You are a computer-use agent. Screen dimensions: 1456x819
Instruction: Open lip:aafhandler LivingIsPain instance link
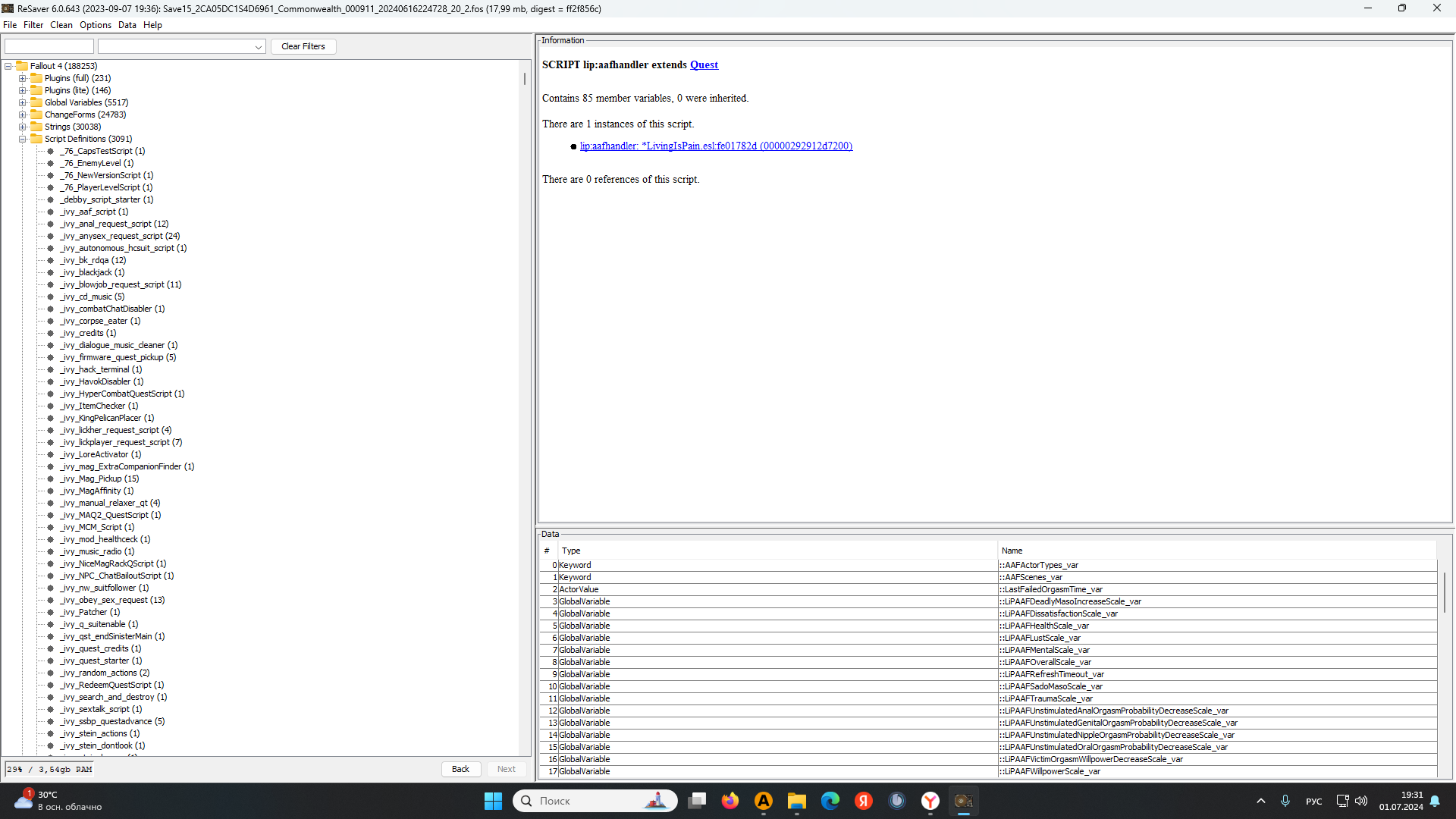[716, 146]
